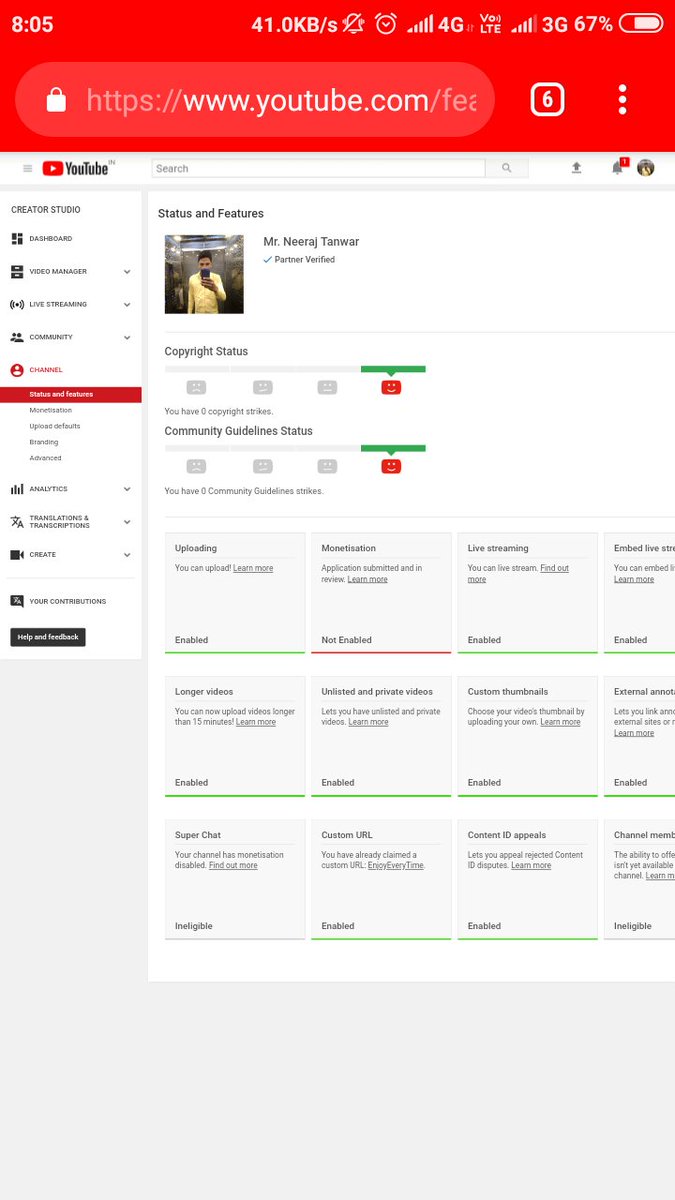The height and width of the screenshot is (1200, 675).
Task: Click red smiley under Community Guidelines Status
Action: pos(391,465)
